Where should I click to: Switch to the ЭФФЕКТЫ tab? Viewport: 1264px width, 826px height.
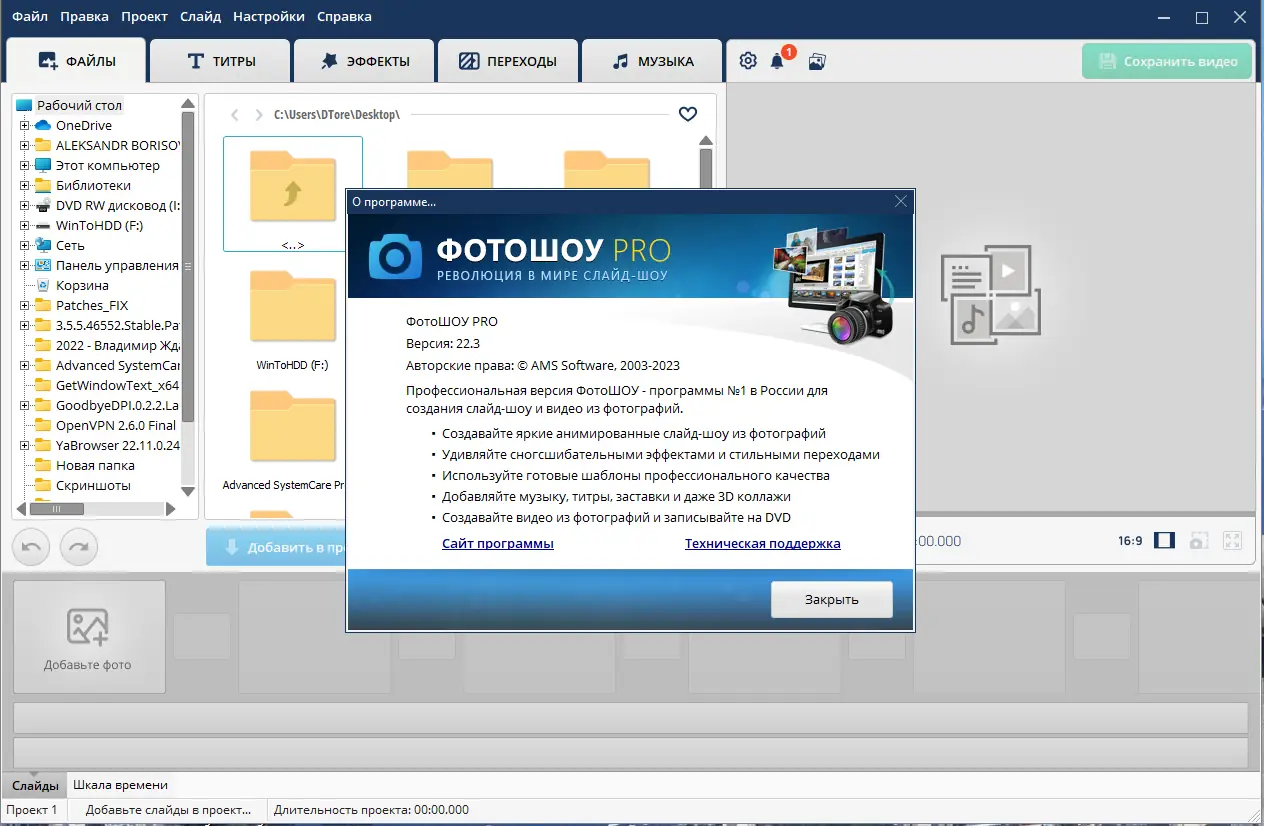coord(364,61)
